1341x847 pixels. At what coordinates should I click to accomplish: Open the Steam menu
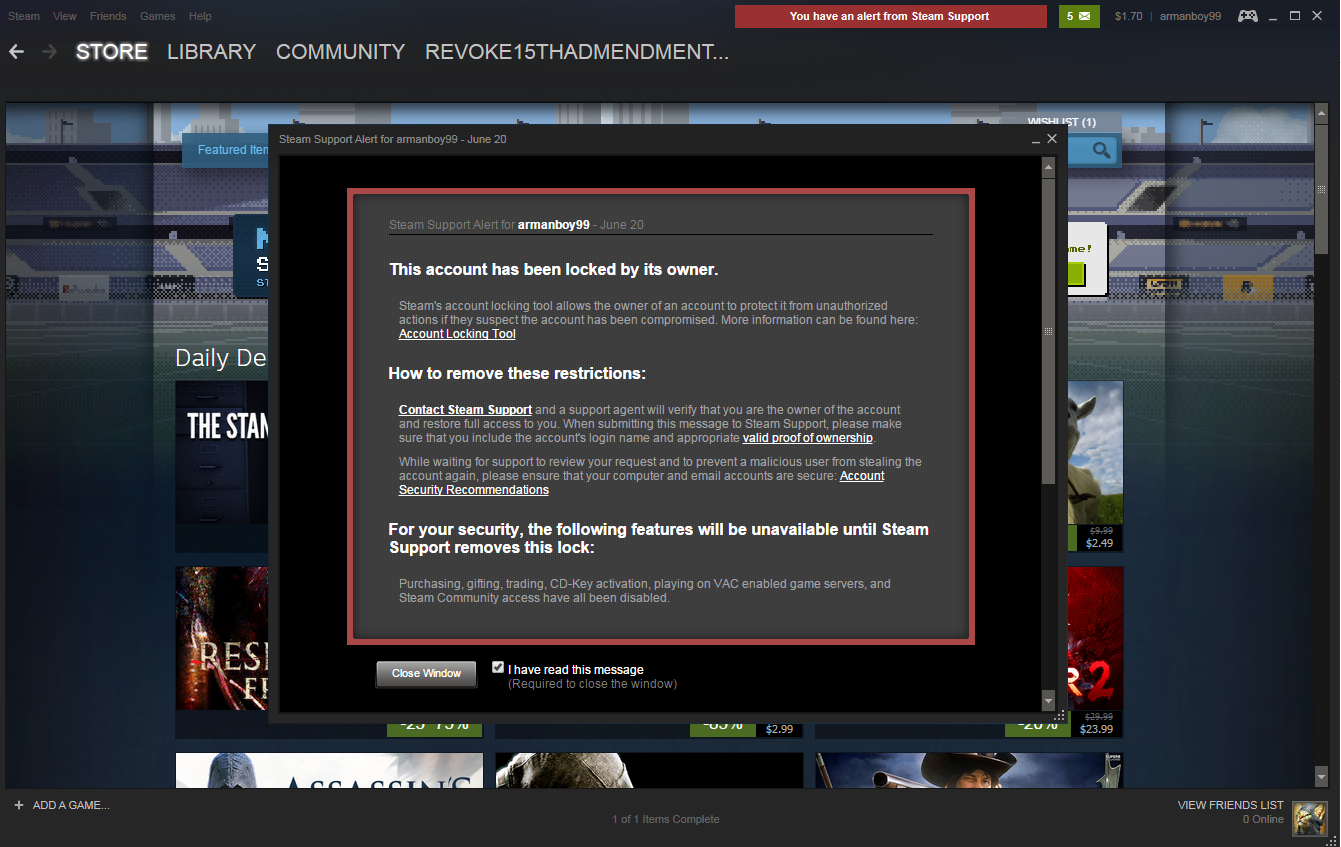[24, 16]
